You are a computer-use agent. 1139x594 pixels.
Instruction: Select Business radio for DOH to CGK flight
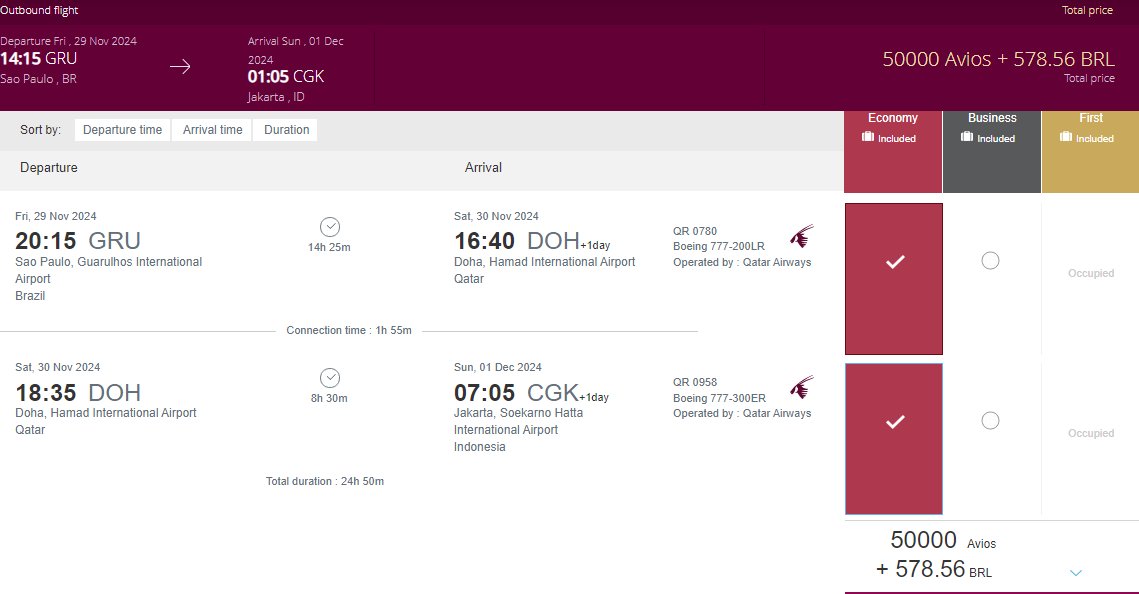click(990, 420)
